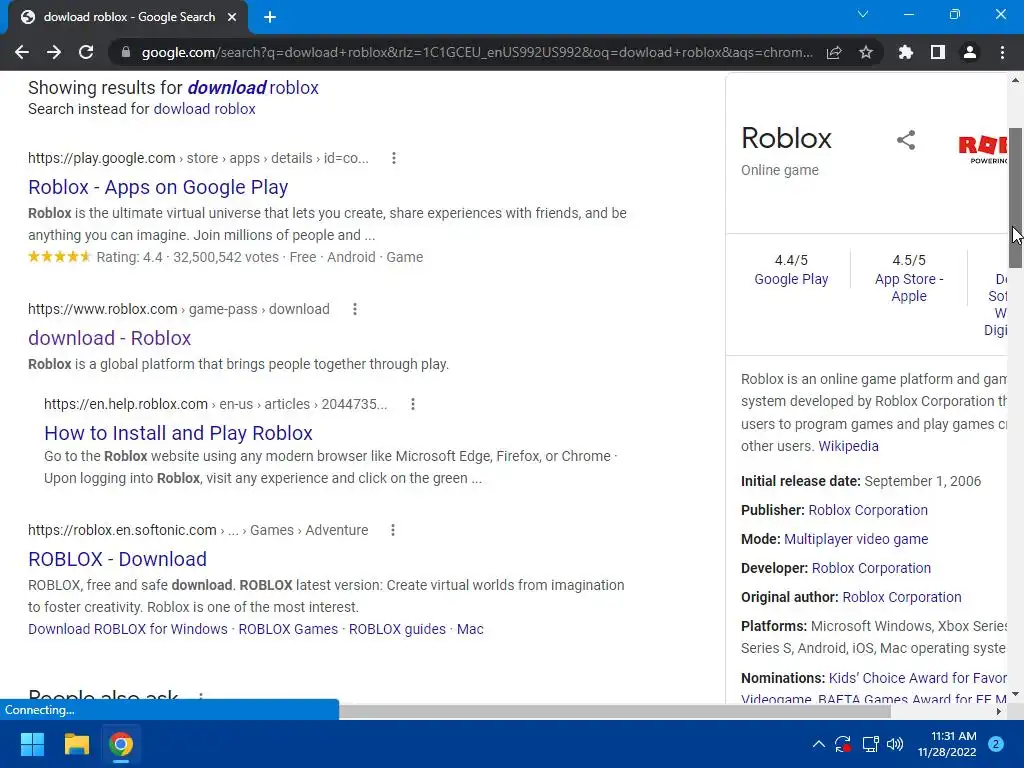Open 'How to Install and Play Roblox'
The width and height of the screenshot is (1024, 768).
(178, 433)
